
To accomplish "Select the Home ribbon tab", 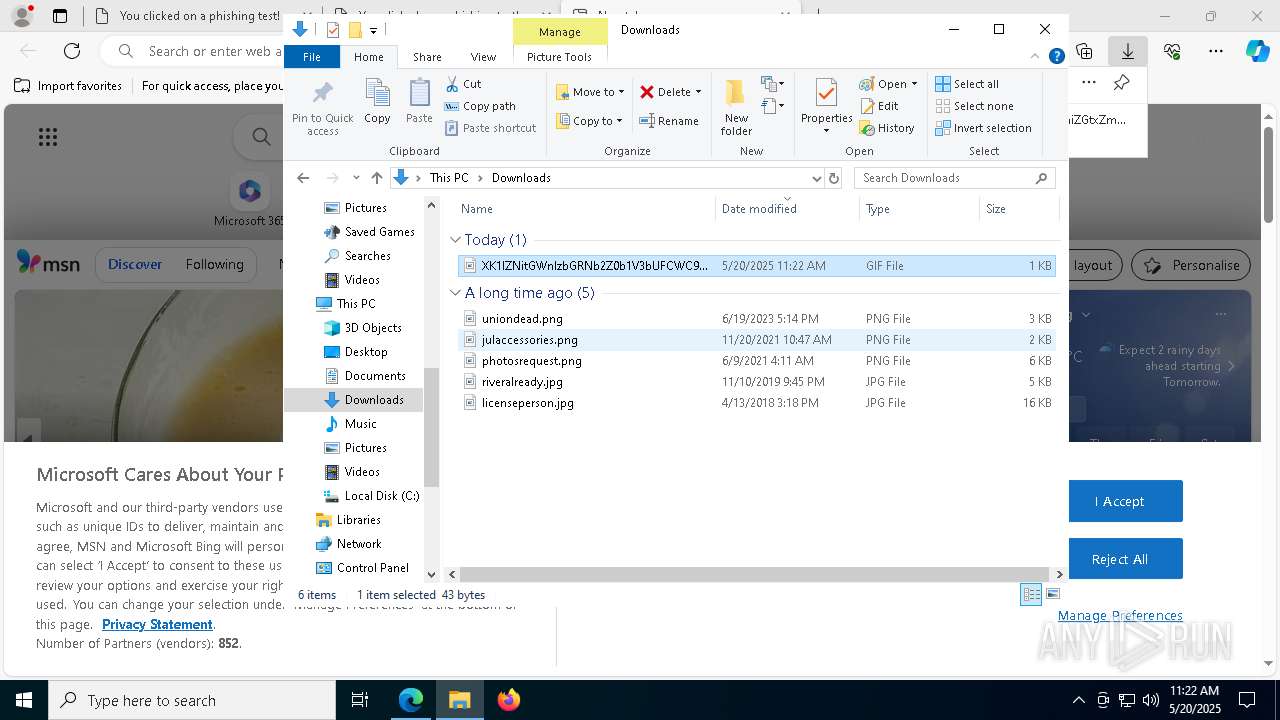I will click(369, 57).
